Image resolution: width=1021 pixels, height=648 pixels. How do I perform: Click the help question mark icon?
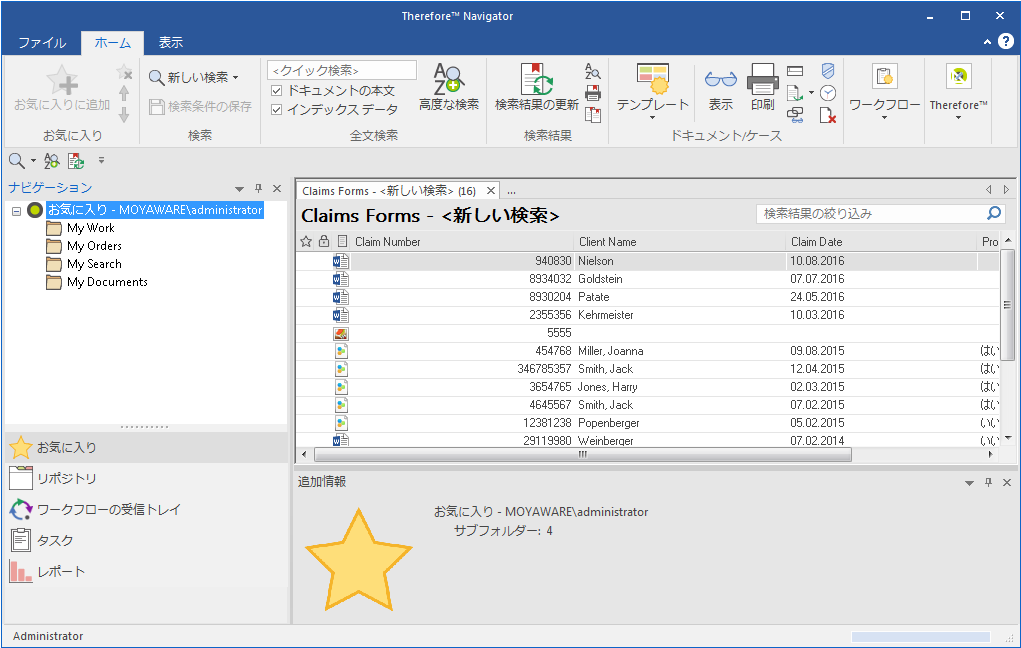click(x=1006, y=41)
